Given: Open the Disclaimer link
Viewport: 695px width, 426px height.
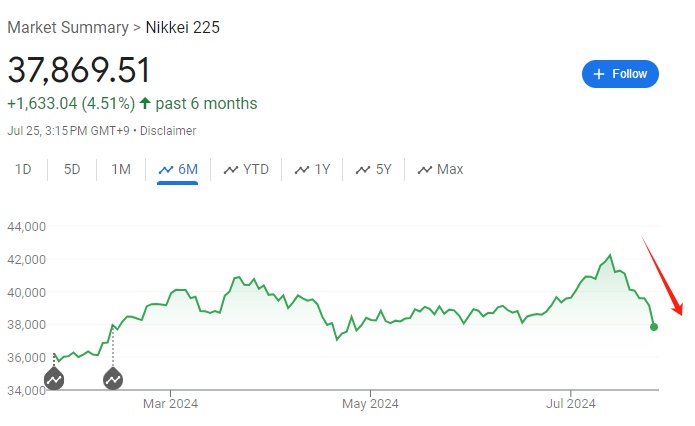Looking at the screenshot, I should (168, 130).
